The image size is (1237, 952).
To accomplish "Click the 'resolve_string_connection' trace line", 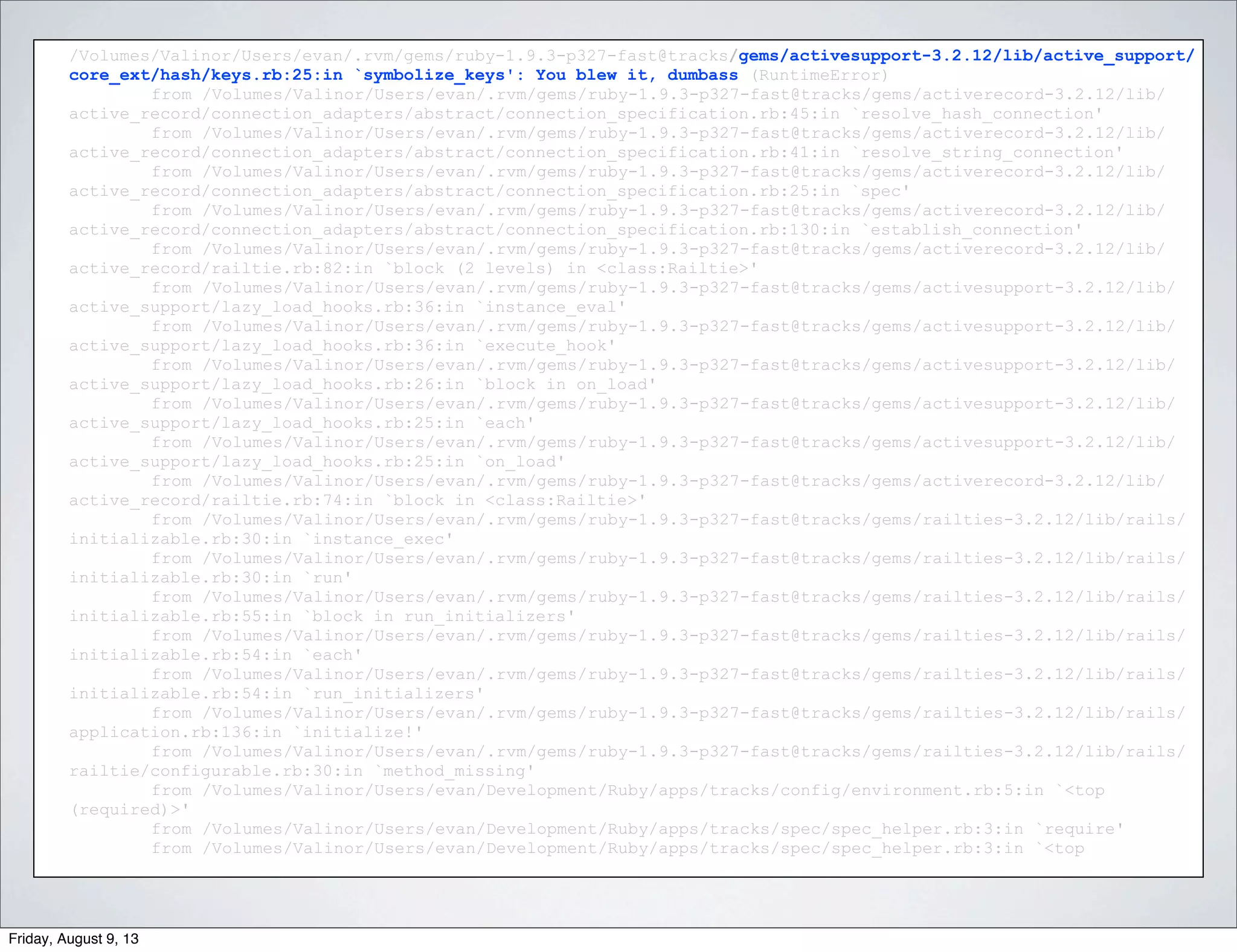I will [x=596, y=152].
